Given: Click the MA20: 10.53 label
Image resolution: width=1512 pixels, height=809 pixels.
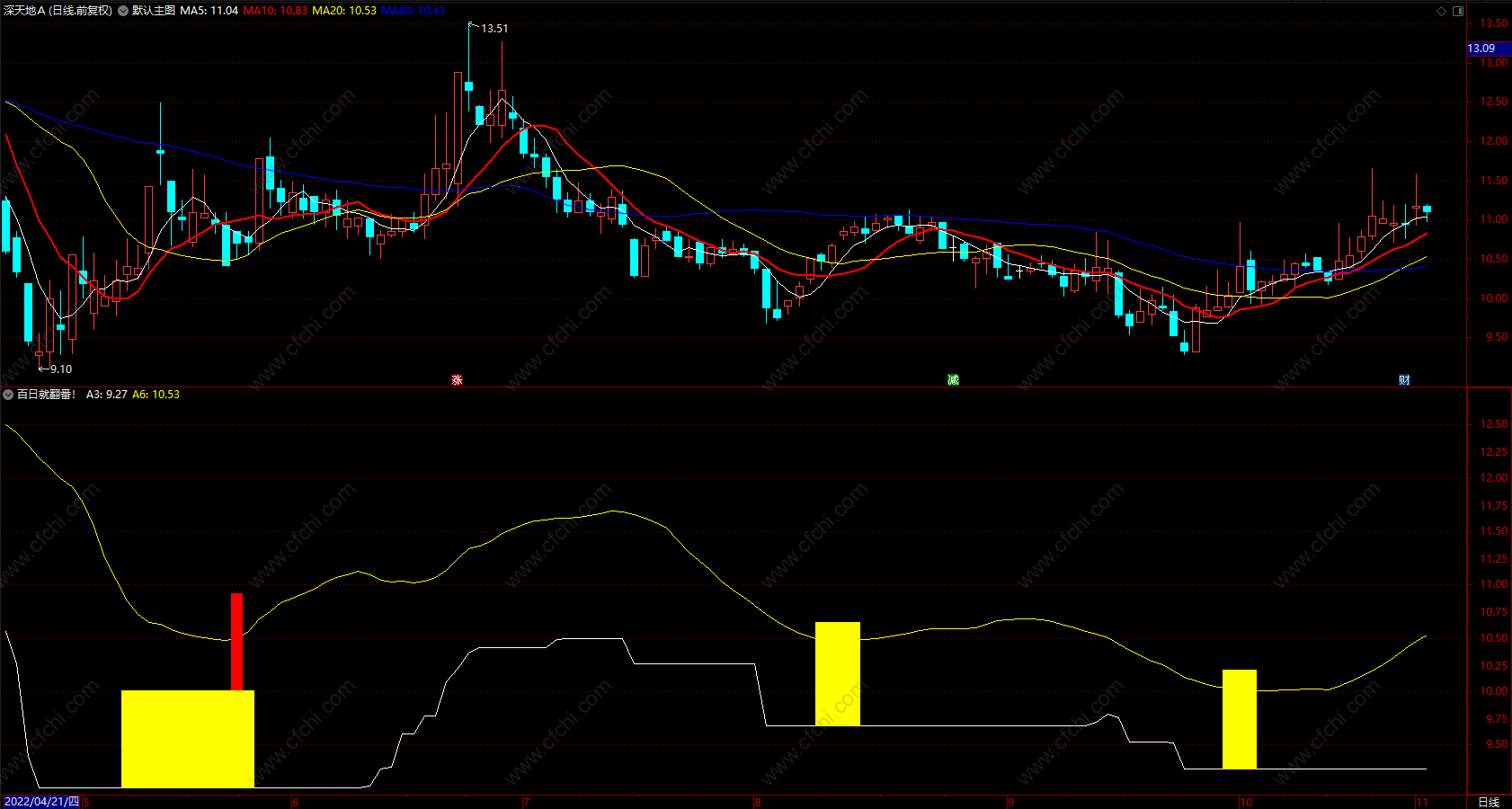Looking at the screenshot, I should [x=344, y=11].
